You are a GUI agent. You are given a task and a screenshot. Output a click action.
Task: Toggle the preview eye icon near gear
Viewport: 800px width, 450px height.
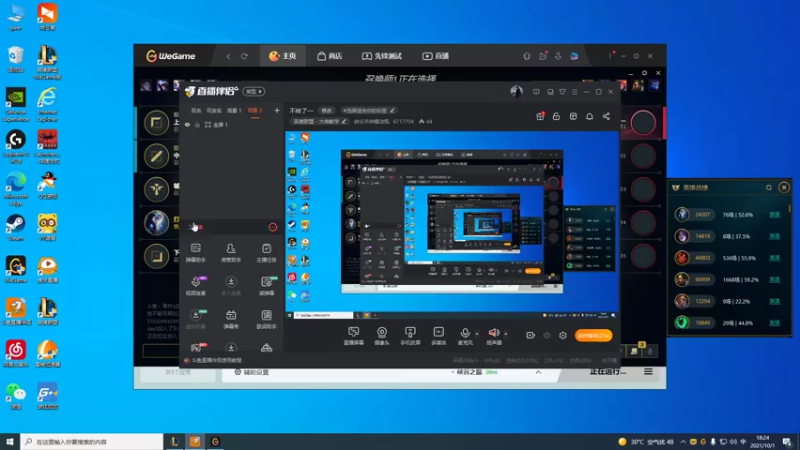pyautogui.click(x=547, y=335)
